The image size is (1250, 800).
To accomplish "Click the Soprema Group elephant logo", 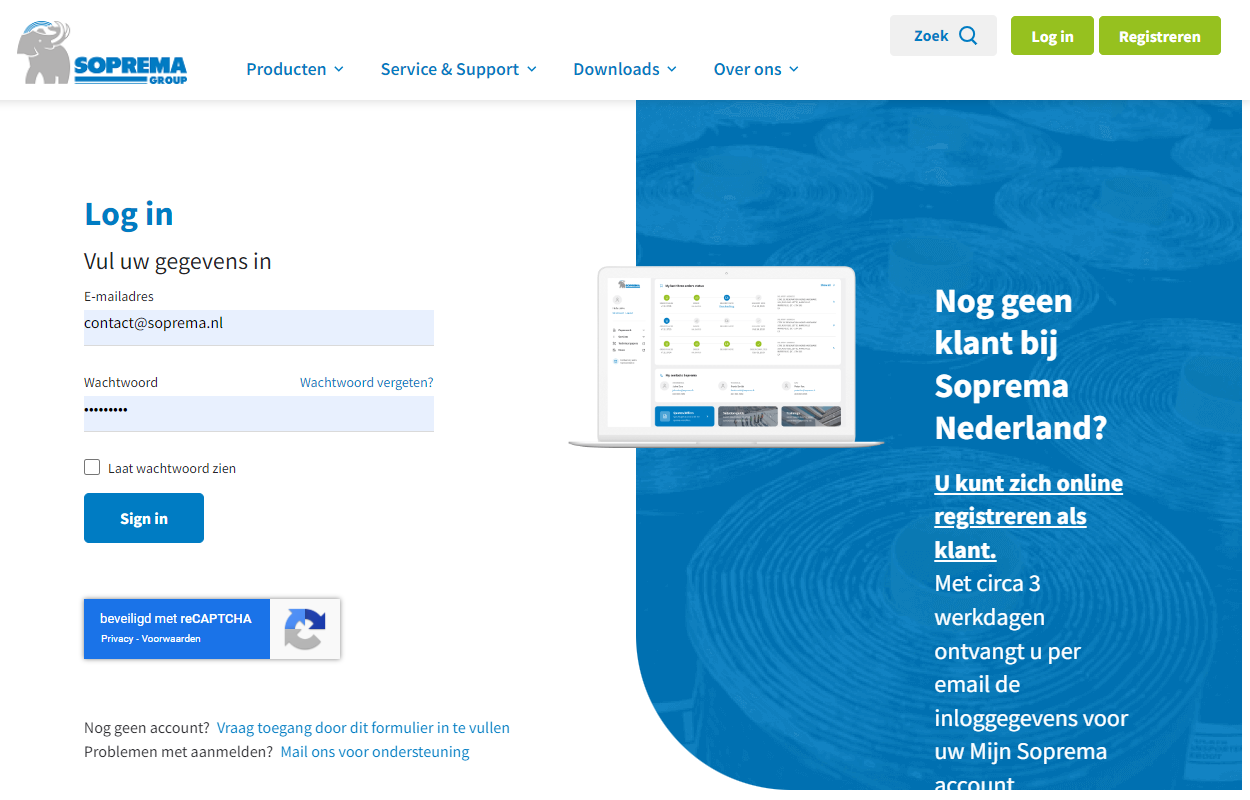I will click(102, 53).
